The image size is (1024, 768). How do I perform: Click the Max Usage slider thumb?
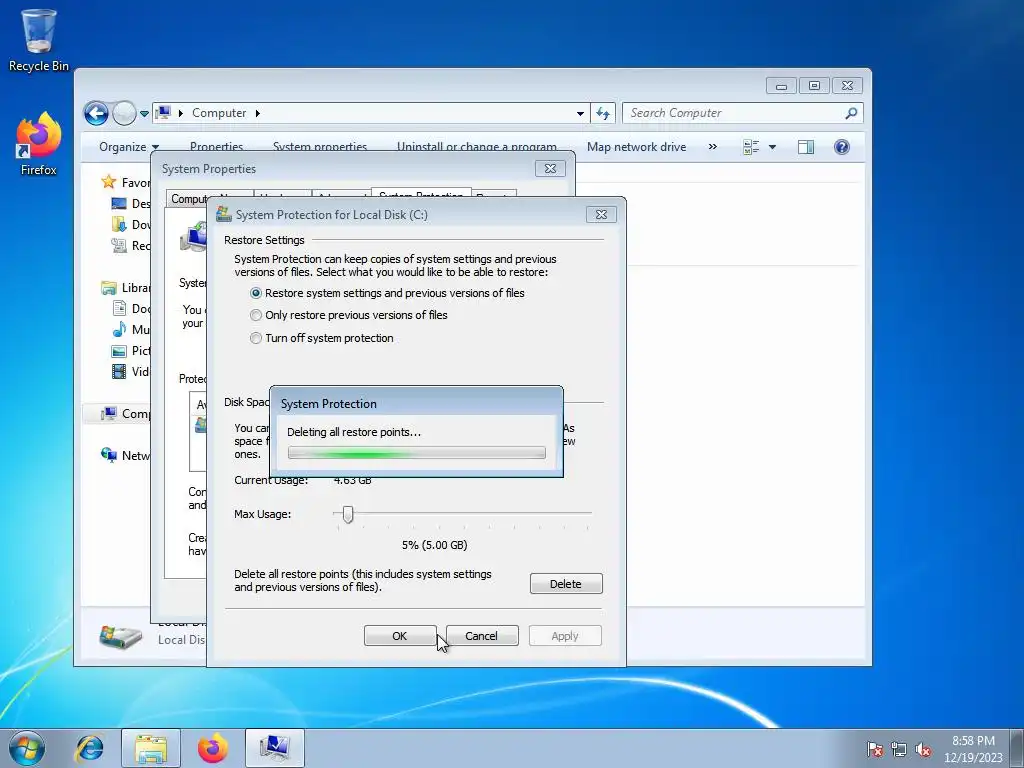pyautogui.click(x=348, y=514)
